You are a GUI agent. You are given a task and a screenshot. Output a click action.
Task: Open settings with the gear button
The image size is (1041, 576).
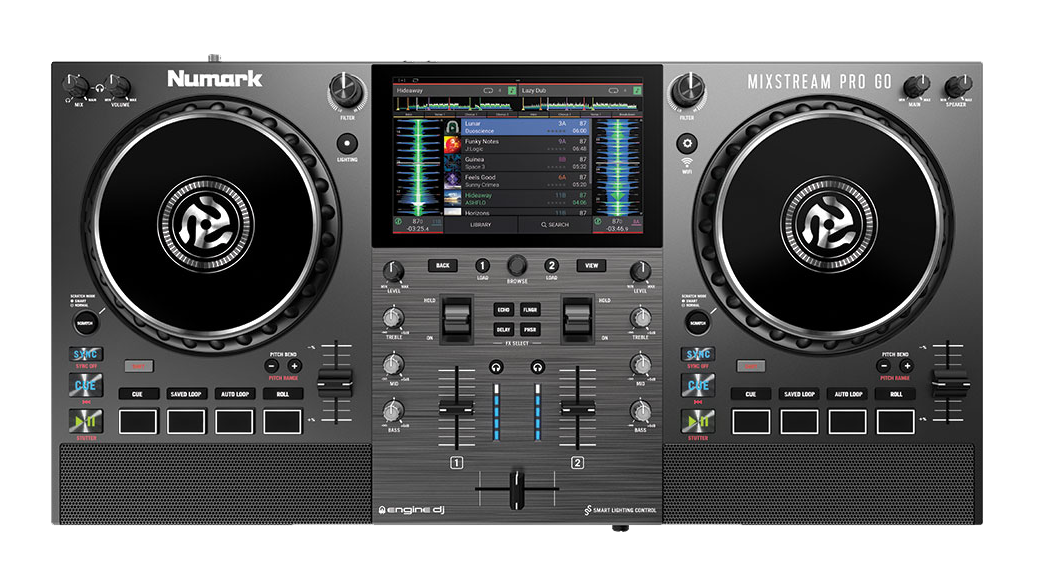pyautogui.click(x=687, y=143)
